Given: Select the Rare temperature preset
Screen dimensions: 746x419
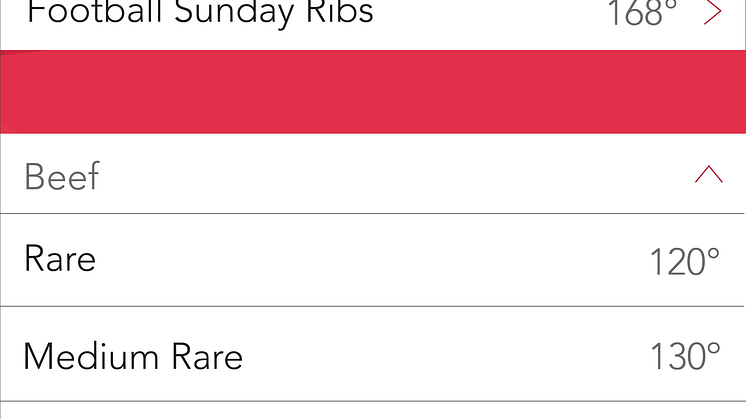Looking at the screenshot, I should (x=372, y=260).
